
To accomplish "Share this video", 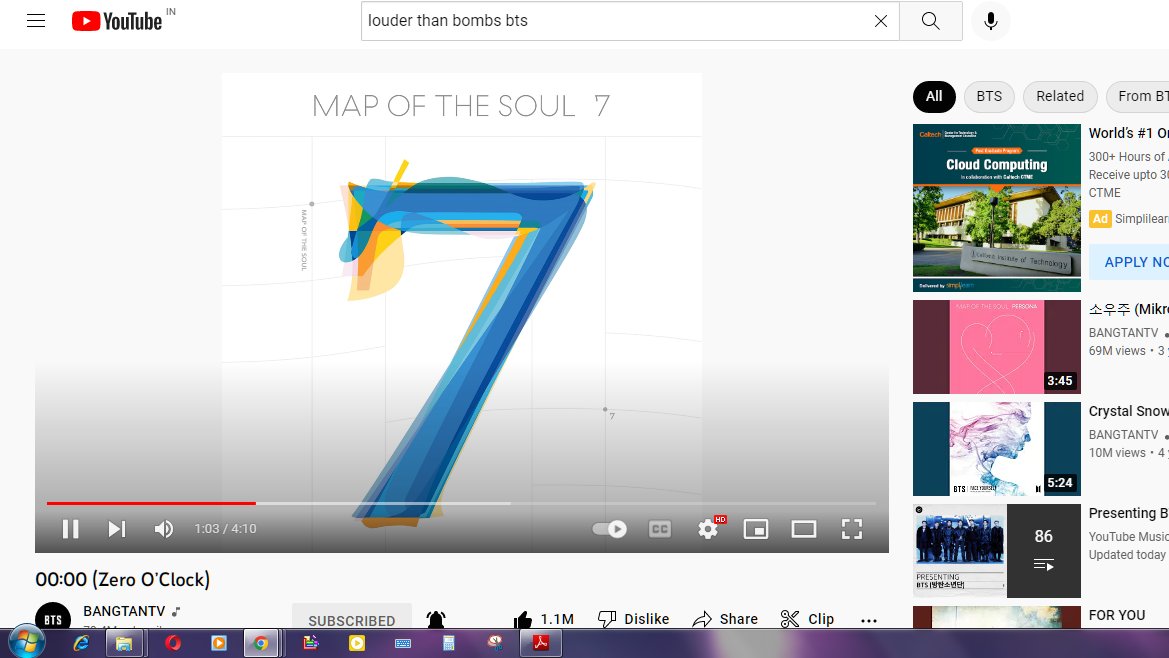I will 725,619.
